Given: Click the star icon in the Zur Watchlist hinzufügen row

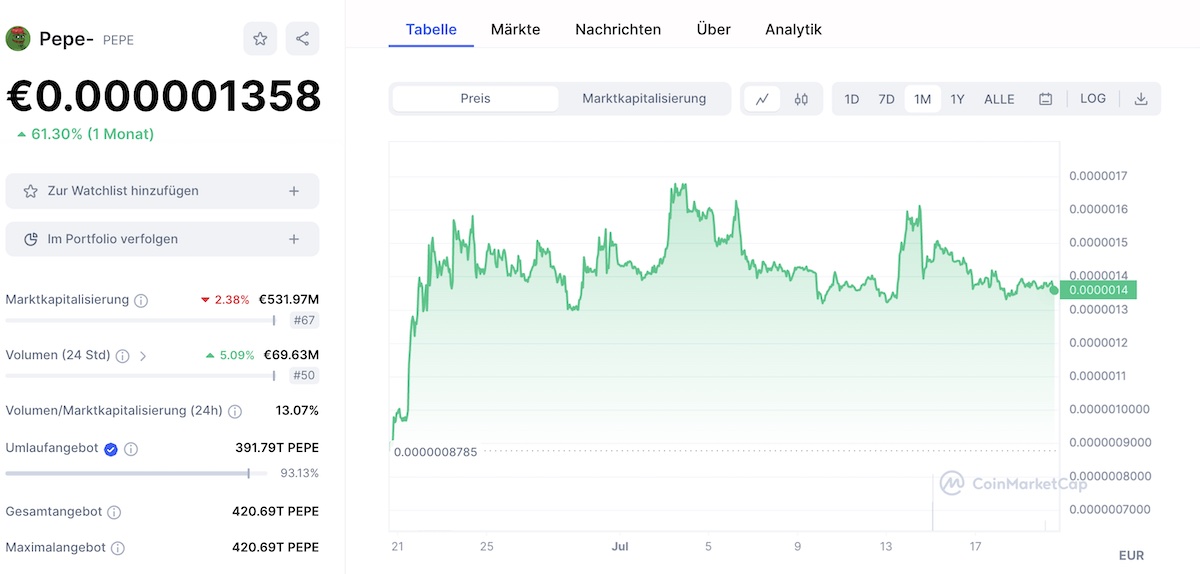Looking at the screenshot, I should point(30,191).
